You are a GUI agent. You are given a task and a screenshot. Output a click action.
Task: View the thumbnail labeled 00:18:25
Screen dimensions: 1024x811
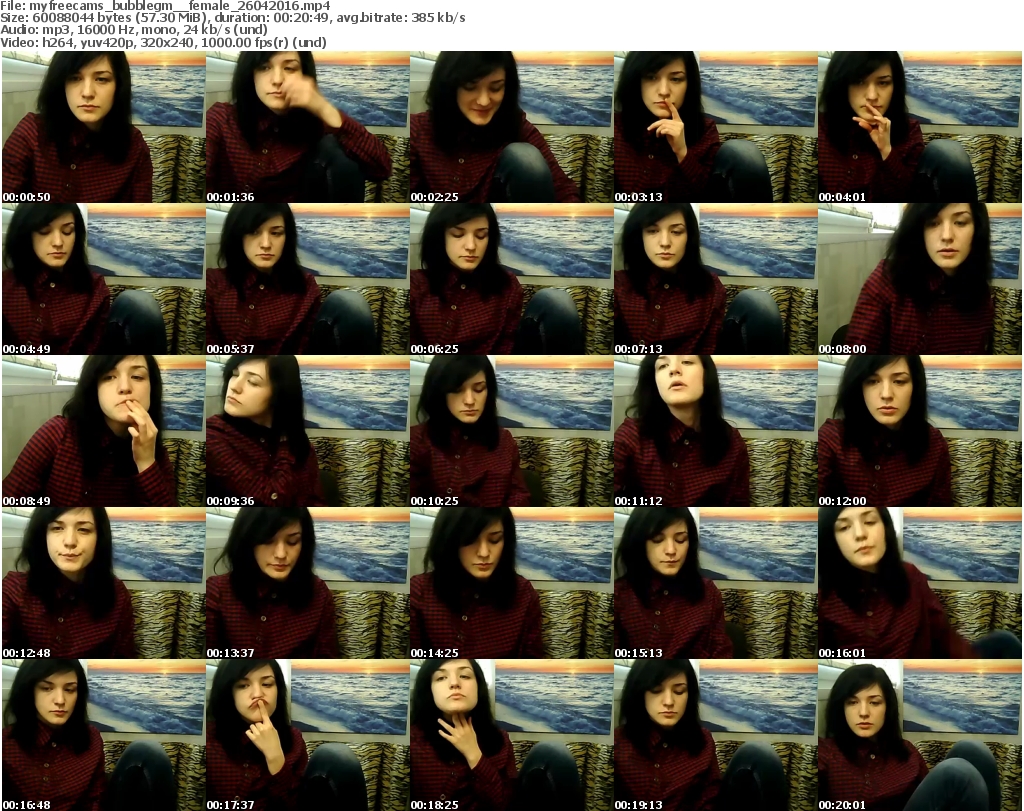(x=511, y=735)
